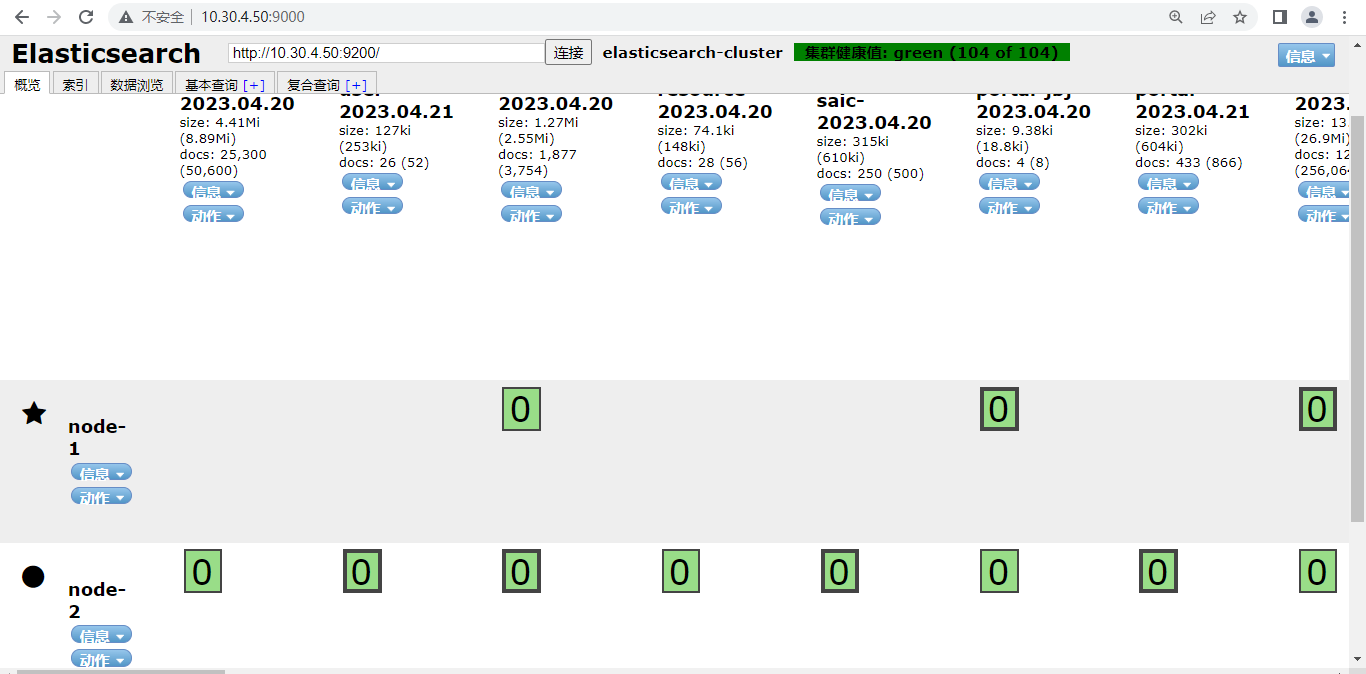Select node-2 shard 0 under the 302ki index
1366x674 pixels.
click(x=1158, y=572)
